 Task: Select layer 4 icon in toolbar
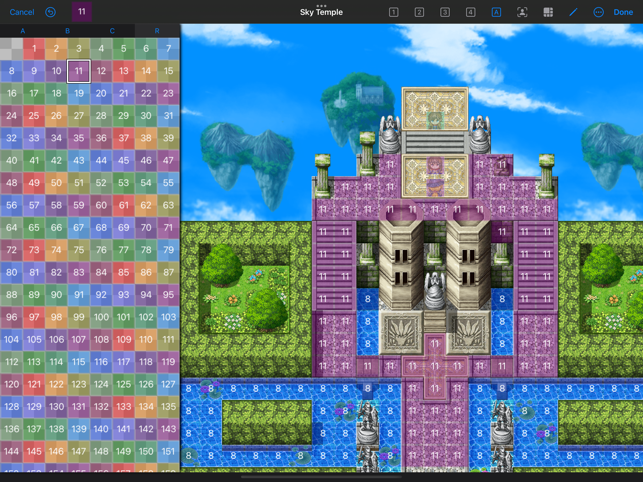[x=470, y=12]
